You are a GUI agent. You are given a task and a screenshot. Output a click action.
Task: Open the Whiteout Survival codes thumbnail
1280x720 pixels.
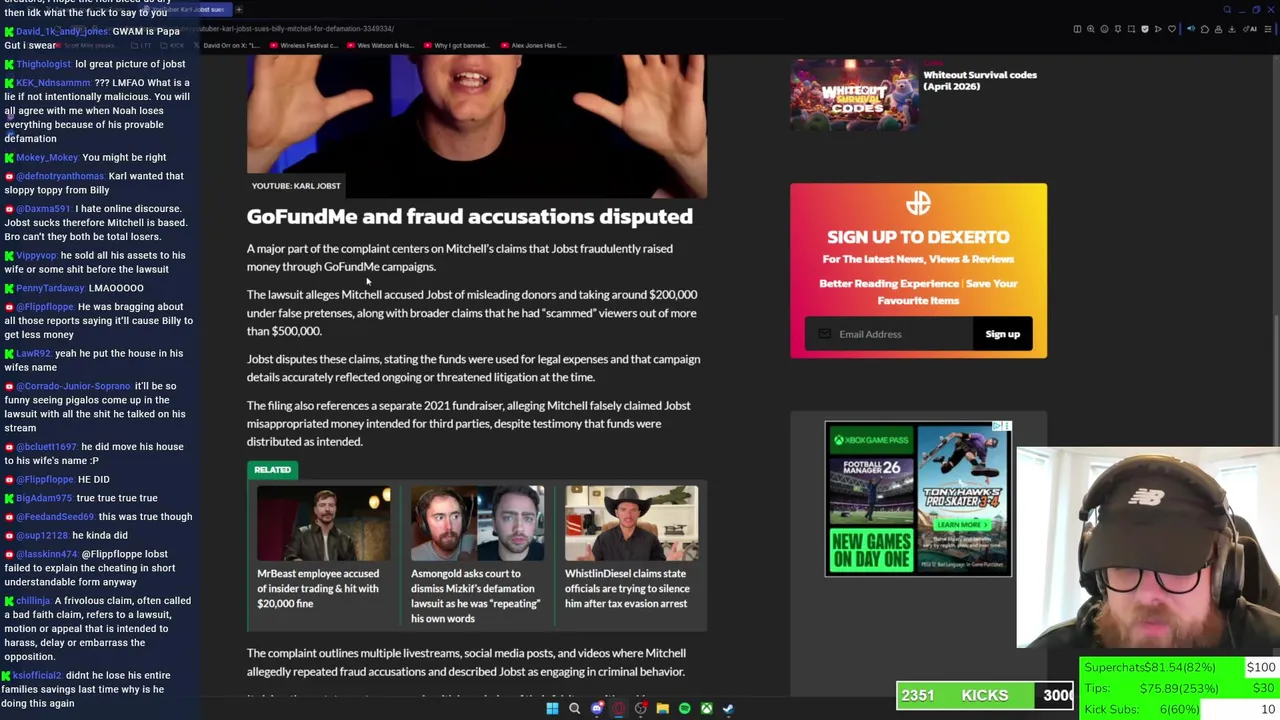point(854,94)
